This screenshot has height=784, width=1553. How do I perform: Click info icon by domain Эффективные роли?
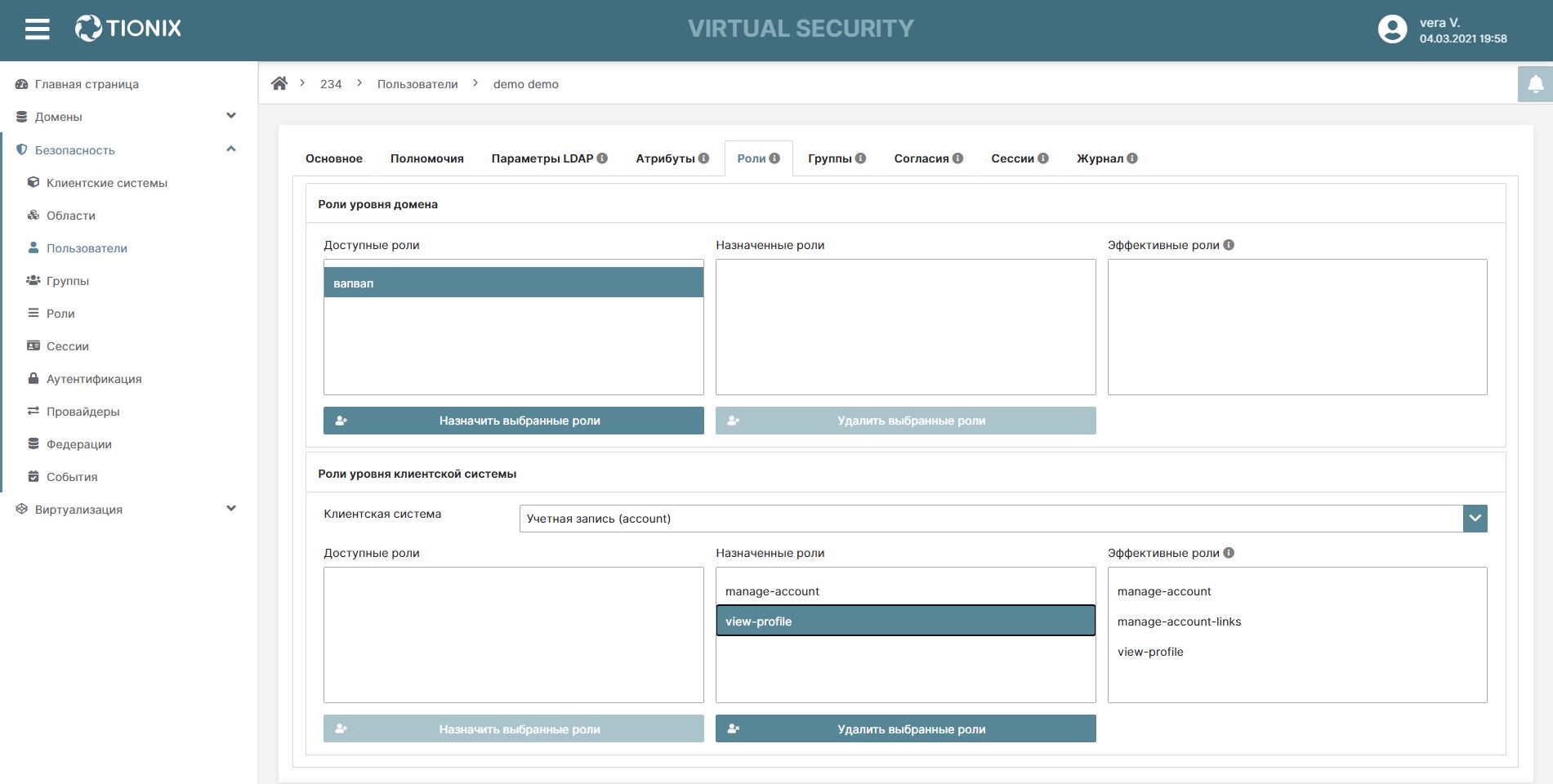1229,245
